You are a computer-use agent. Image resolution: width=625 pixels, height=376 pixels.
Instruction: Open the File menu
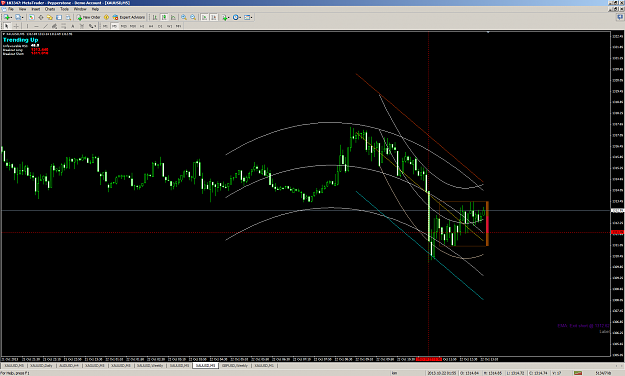pos(11,9)
